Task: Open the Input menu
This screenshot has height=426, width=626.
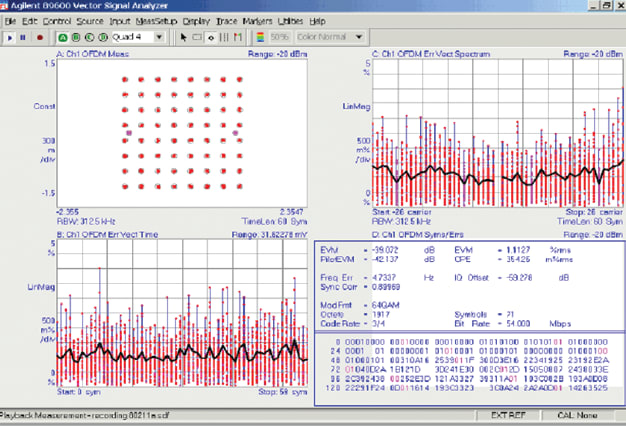Action: click(120, 21)
